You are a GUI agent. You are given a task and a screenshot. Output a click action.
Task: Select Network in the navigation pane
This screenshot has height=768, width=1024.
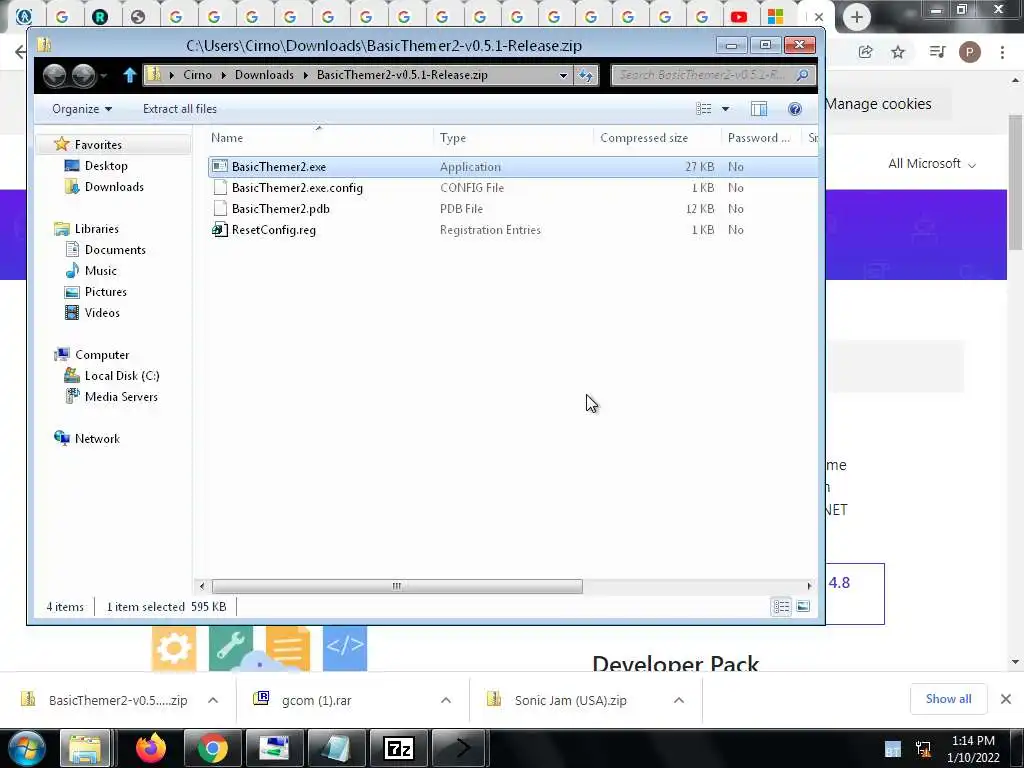click(x=97, y=439)
